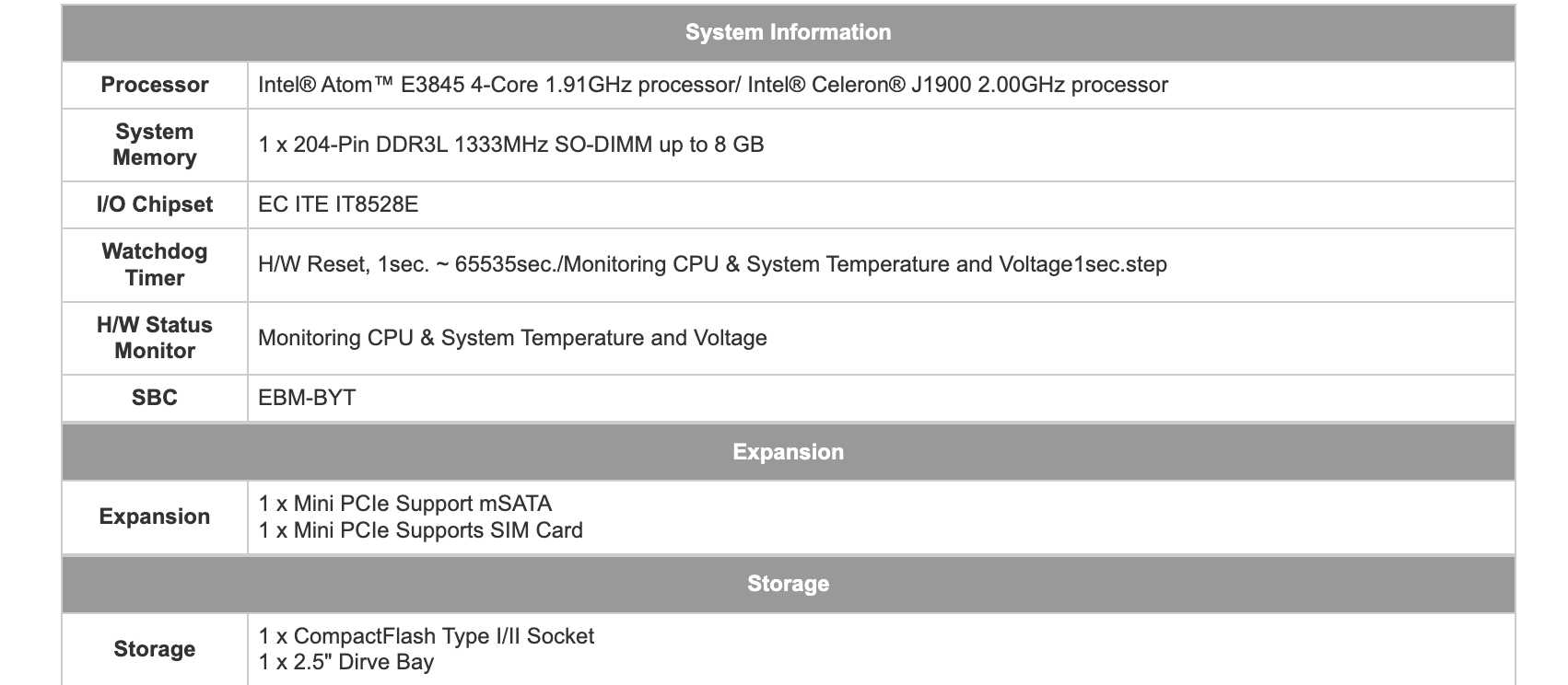Click the EBM-BYT value text
The height and width of the screenshot is (685, 1568).
[x=307, y=398]
